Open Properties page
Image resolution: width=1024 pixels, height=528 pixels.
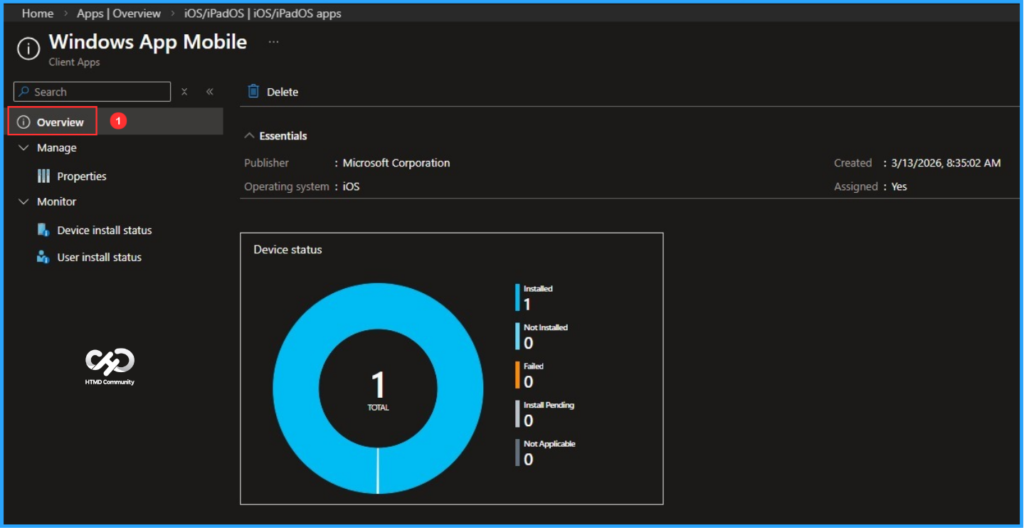point(82,176)
